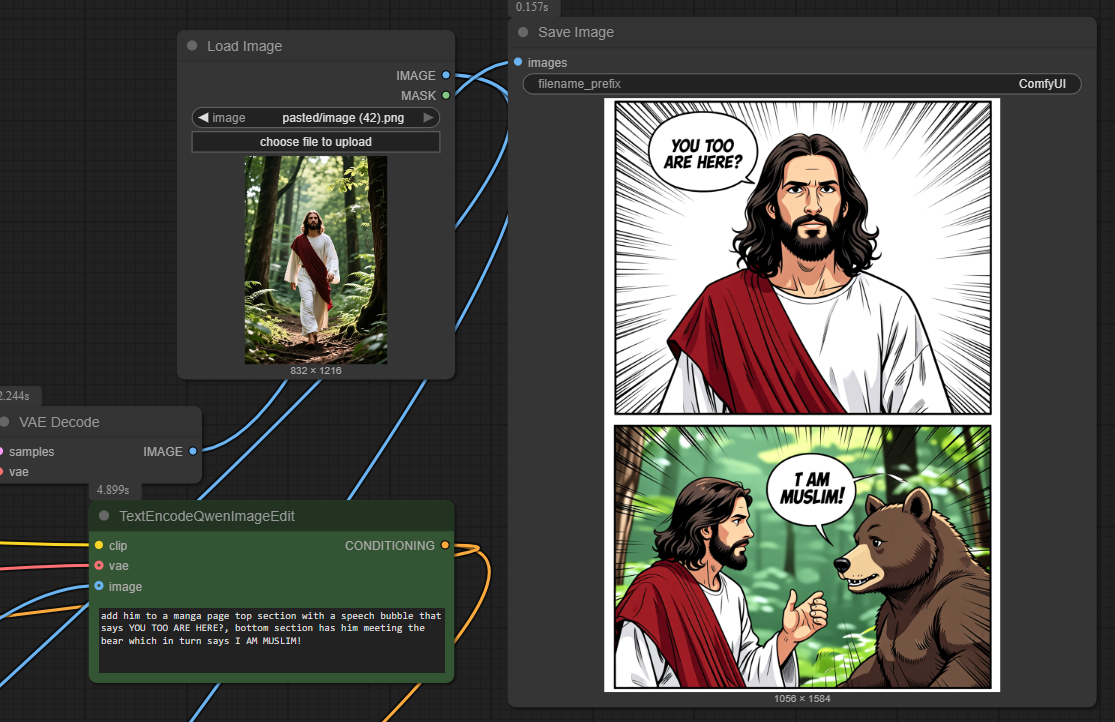The width and height of the screenshot is (1115, 722).
Task: Click the MASK output label
Action: point(418,95)
